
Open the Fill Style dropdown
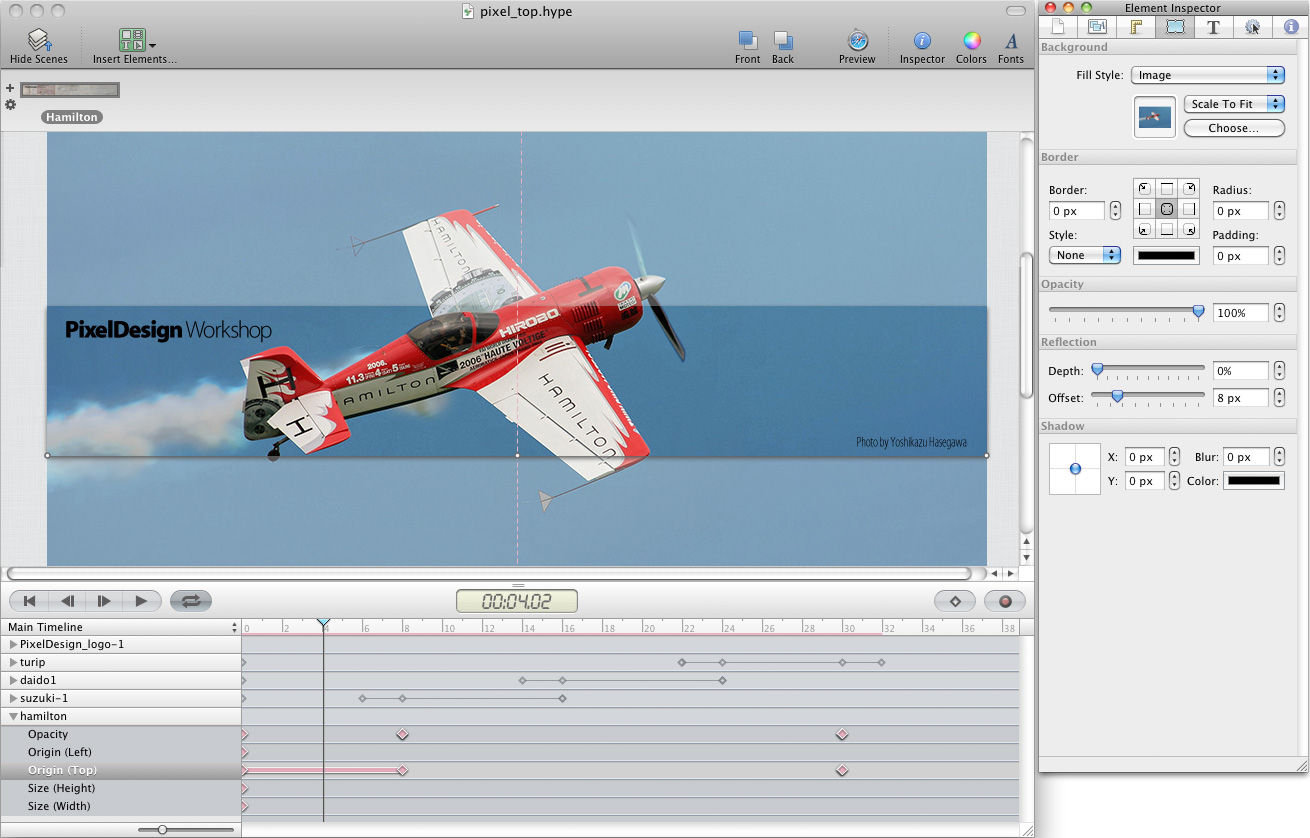point(1208,75)
